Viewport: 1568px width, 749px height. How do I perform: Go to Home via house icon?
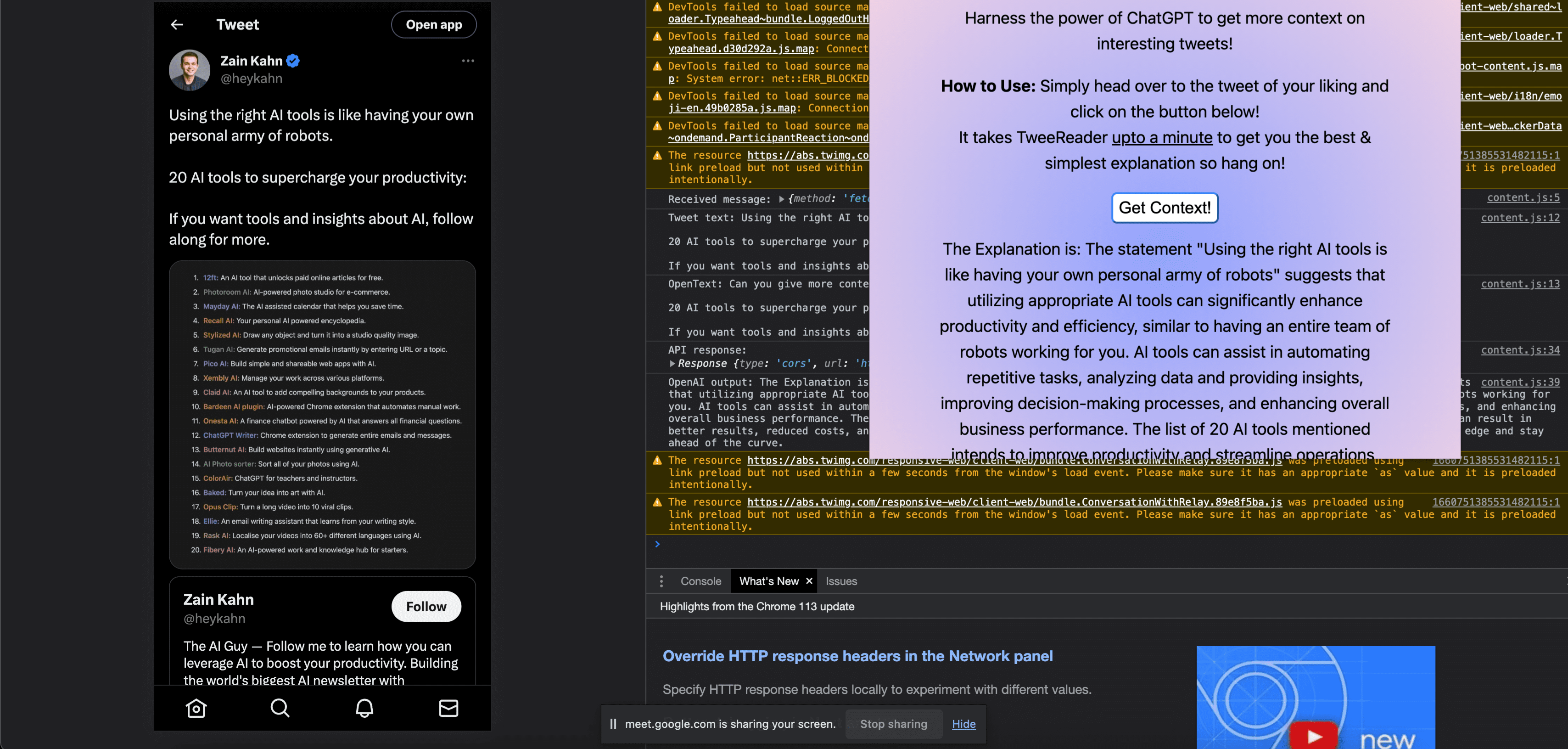pyautogui.click(x=196, y=708)
